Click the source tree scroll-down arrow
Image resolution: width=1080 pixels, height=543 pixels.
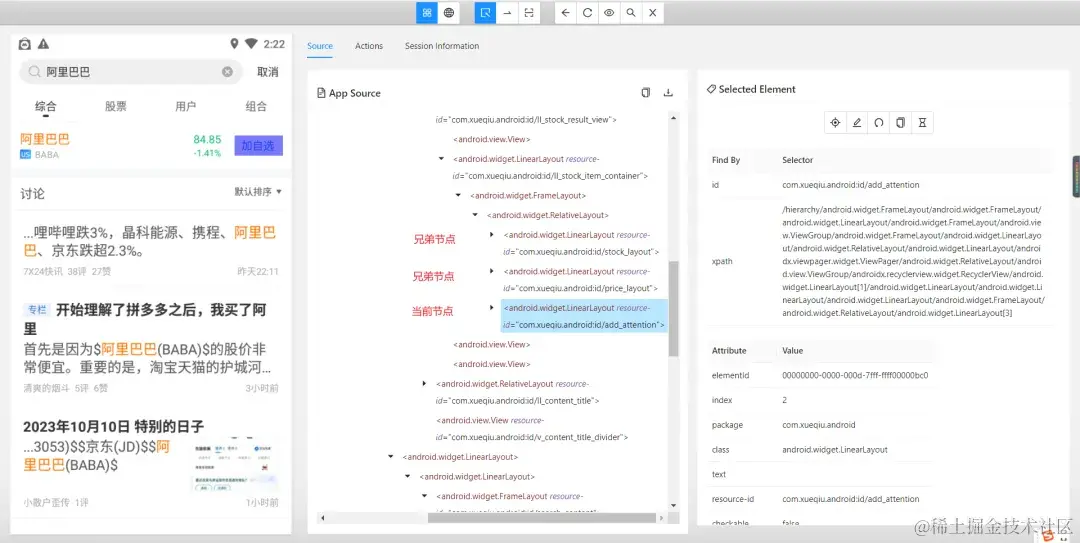pyautogui.click(x=674, y=506)
